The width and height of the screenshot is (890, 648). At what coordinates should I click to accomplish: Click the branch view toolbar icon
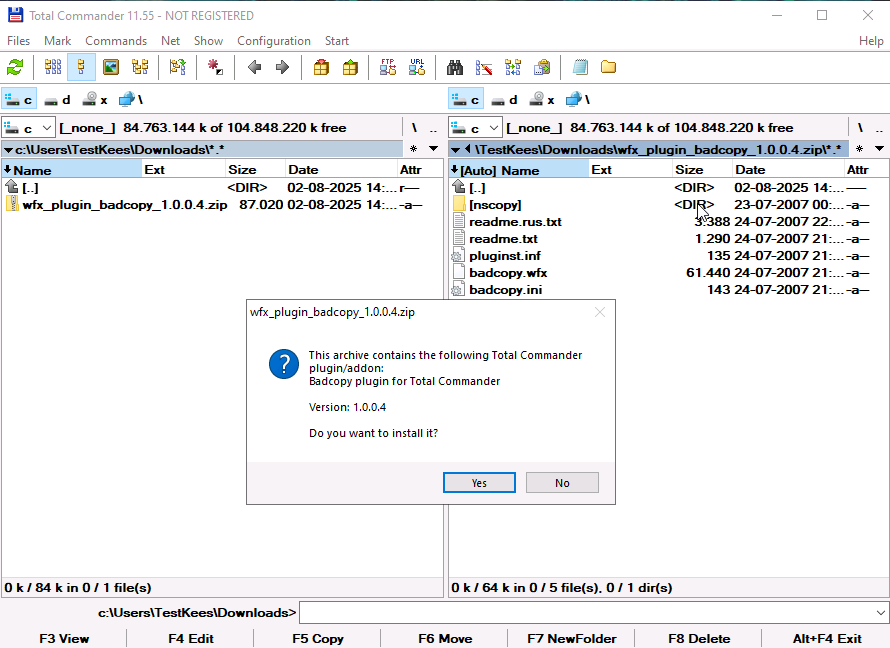pyautogui.click(x=178, y=68)
